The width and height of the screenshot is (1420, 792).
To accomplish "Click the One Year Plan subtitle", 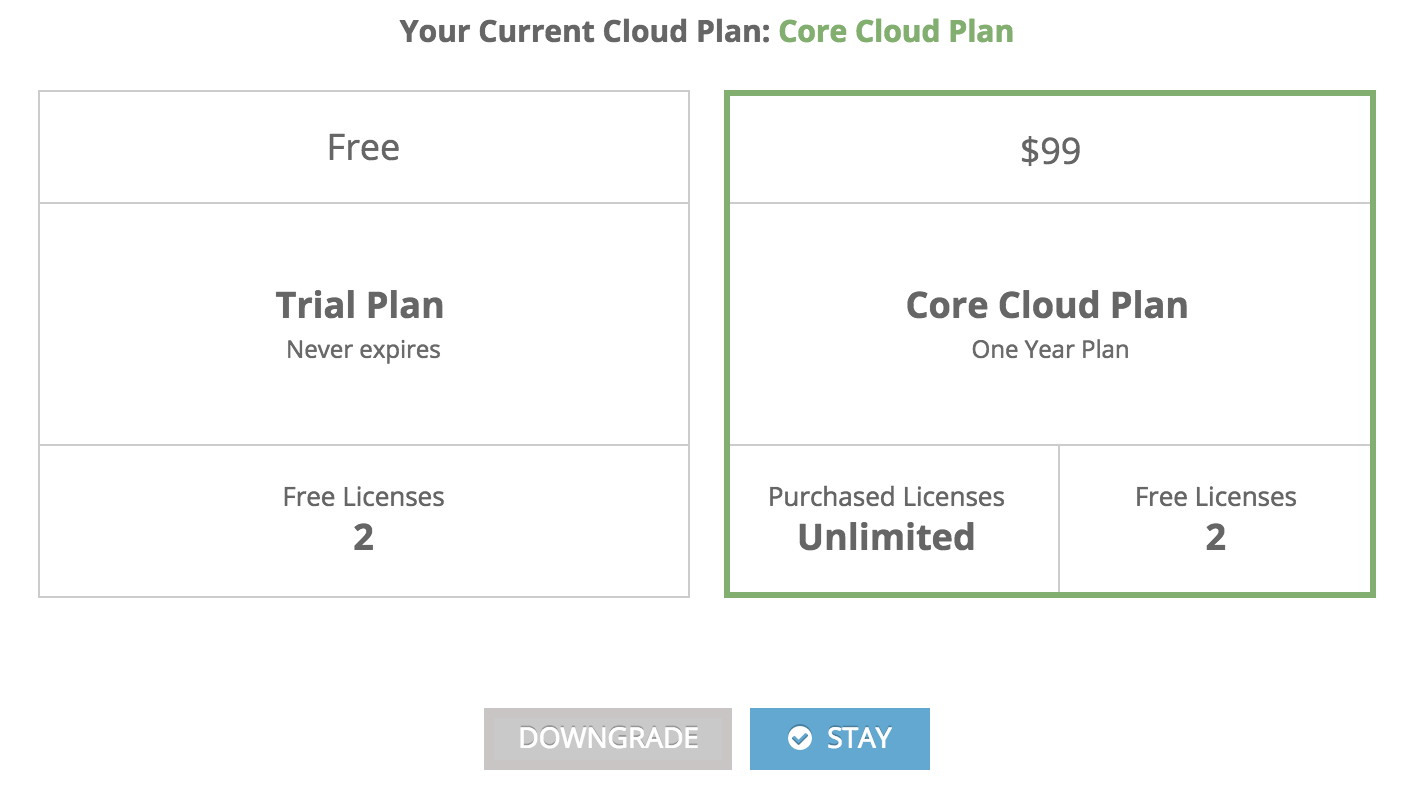I will point(1049,349).
